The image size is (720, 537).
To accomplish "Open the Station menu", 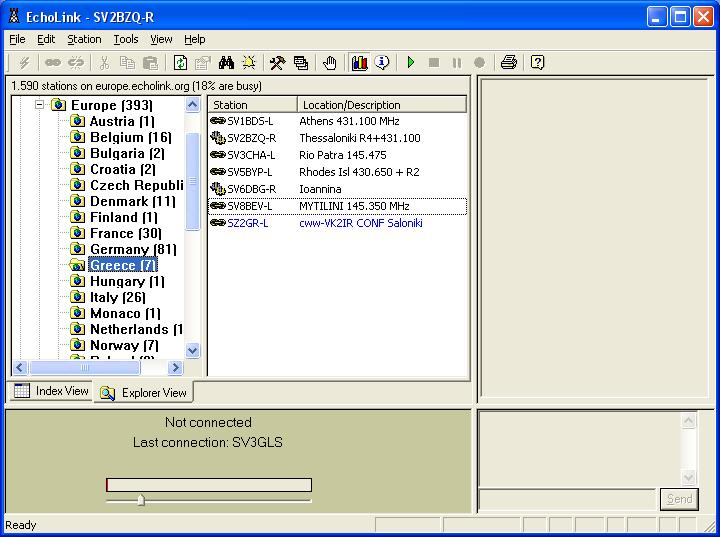I will (84, 40).
